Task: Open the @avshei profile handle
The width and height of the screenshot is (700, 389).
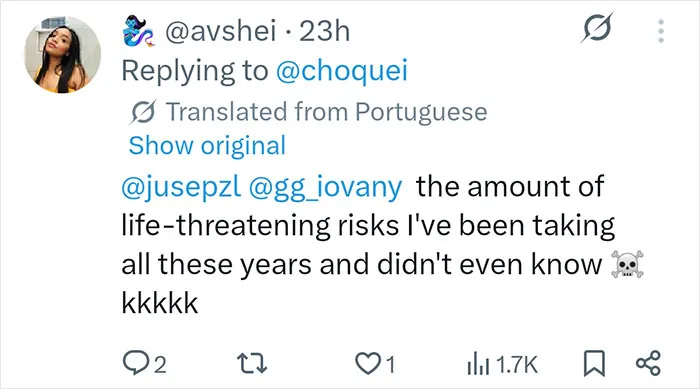Action: [x=221, y=31]
